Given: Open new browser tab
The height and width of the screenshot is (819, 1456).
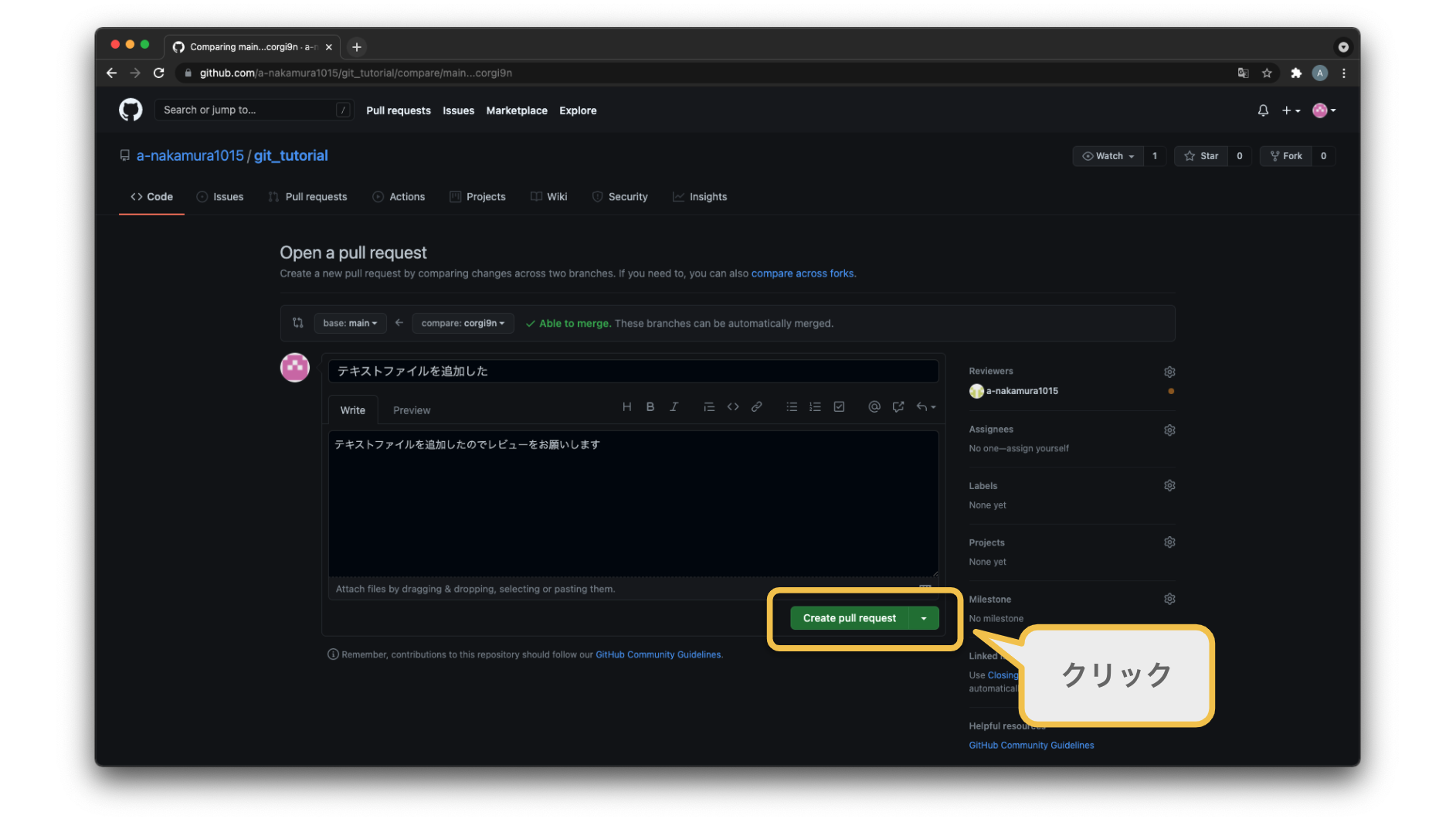Looking at the screenshot, I should pos(357,47).
